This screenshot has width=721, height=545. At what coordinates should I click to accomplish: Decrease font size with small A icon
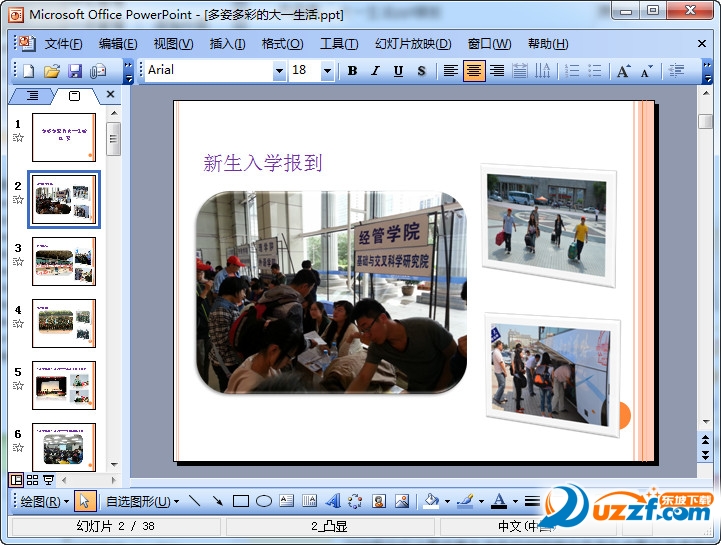pyautogui.click(x=647, y=71)
